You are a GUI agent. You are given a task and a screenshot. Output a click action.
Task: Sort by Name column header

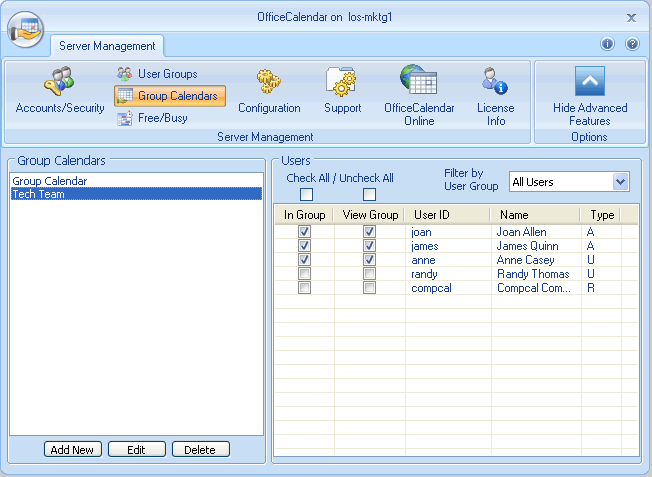[x=536, y=215]
